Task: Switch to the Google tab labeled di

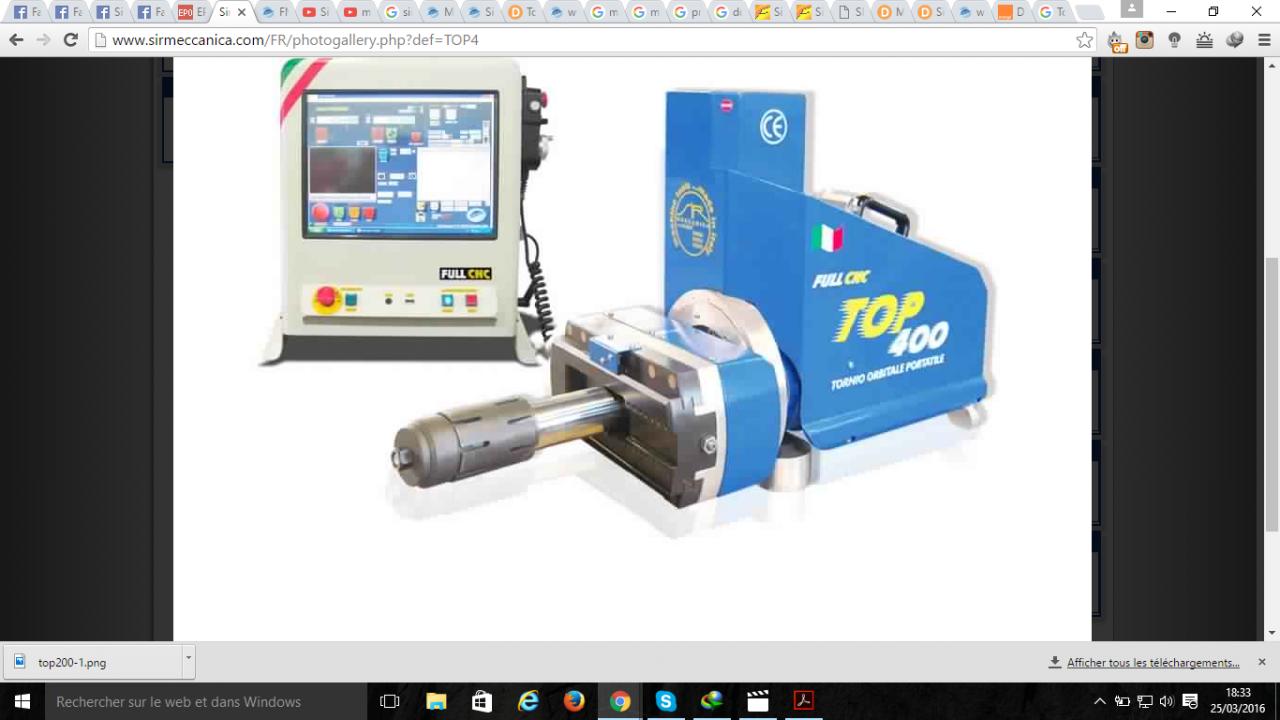Action: 727,13
